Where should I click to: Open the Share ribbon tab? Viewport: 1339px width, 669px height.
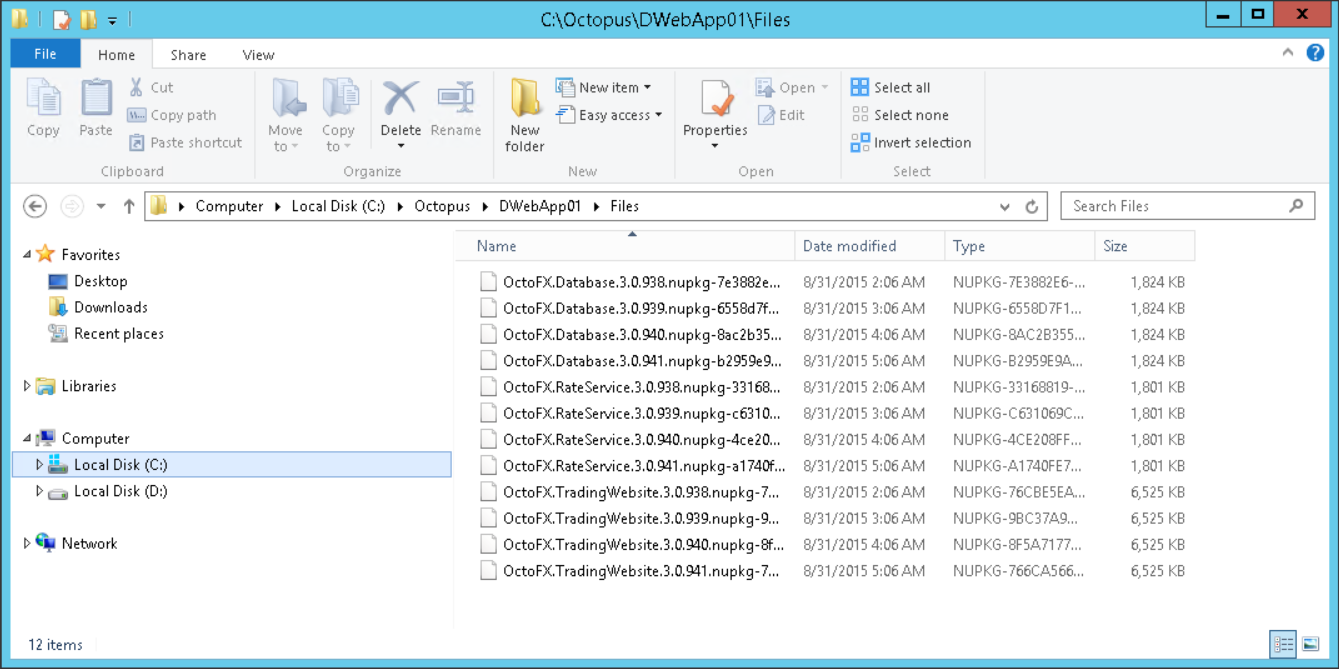[x=188, y=55]
